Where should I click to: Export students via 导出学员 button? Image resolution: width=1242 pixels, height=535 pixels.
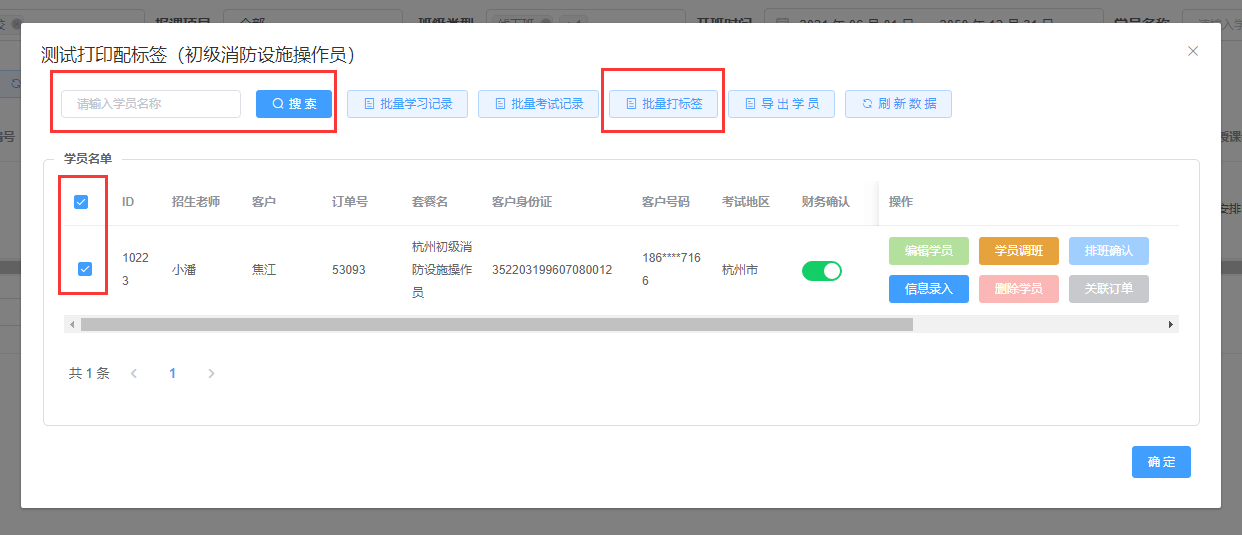point(781,104)
